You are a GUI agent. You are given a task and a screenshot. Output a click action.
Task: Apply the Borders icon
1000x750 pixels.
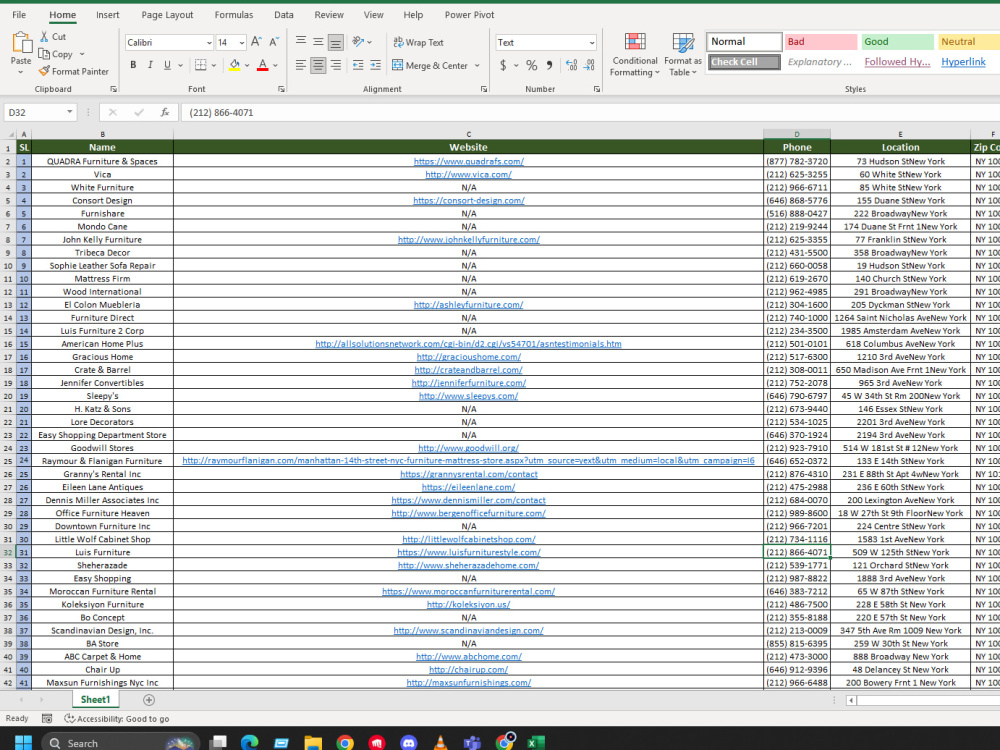pyautogui.click(x=201, y=65)
